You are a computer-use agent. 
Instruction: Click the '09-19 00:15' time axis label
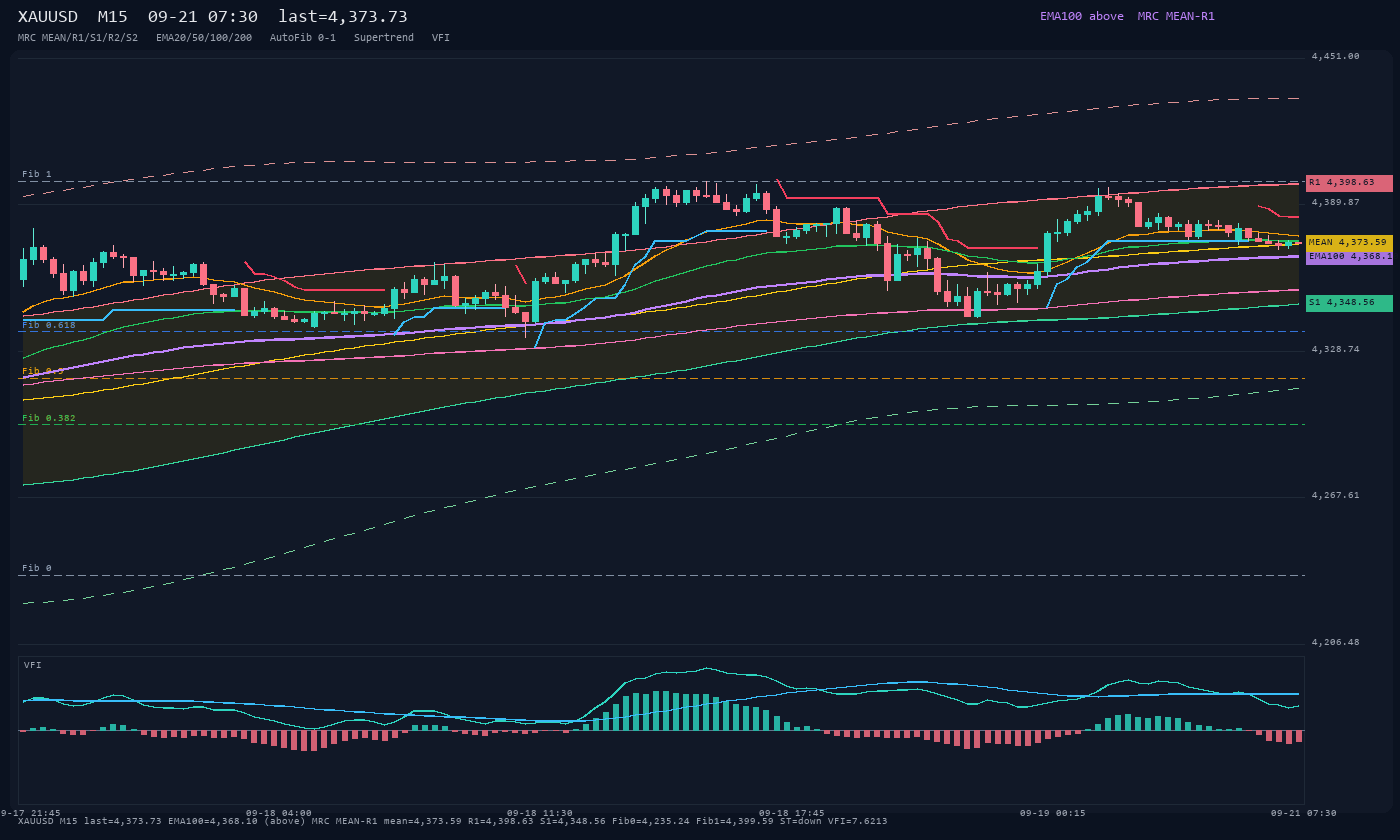[x=1052, y=814]
